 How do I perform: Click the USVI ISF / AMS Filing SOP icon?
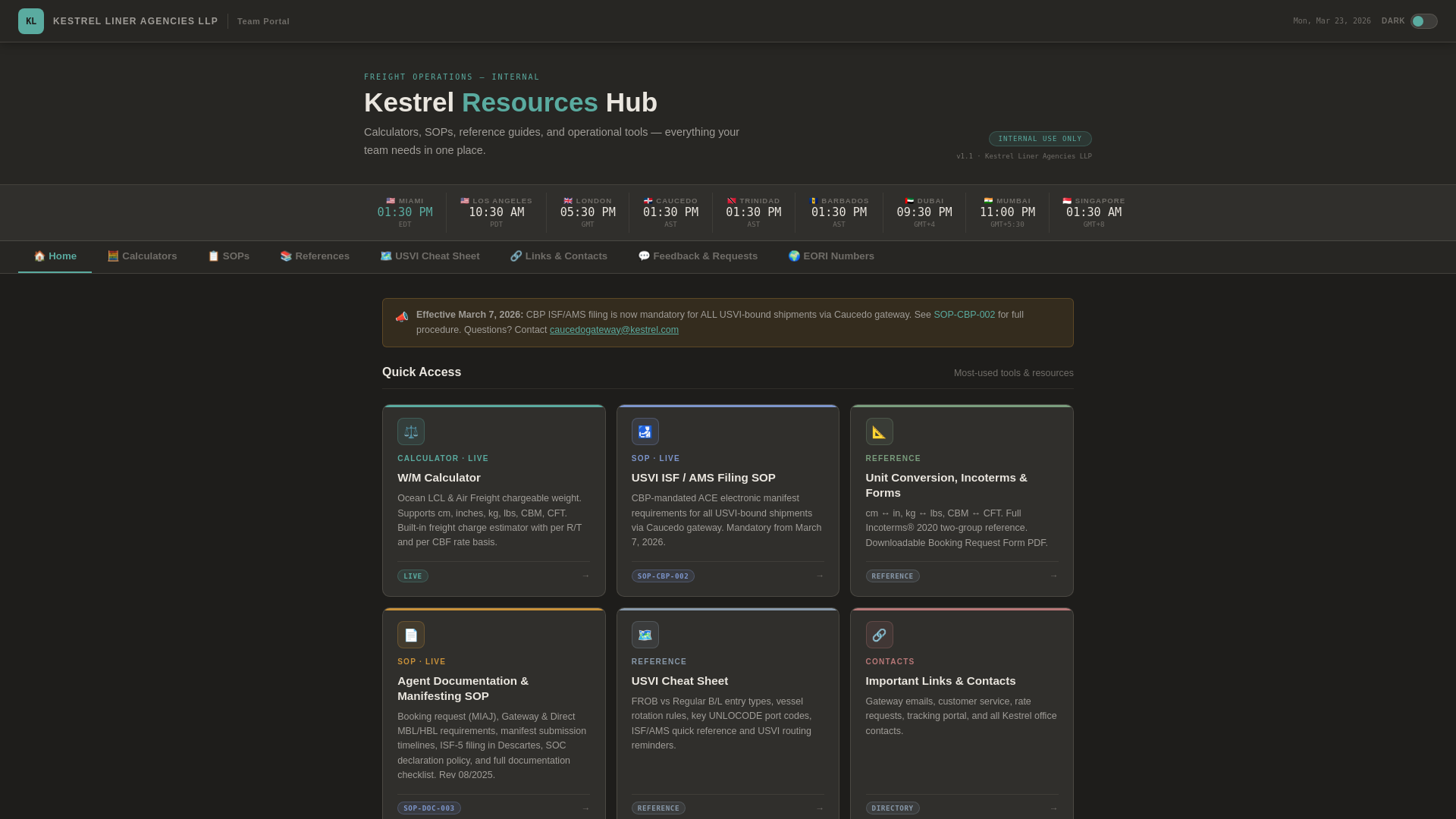[x=645, y=431]
